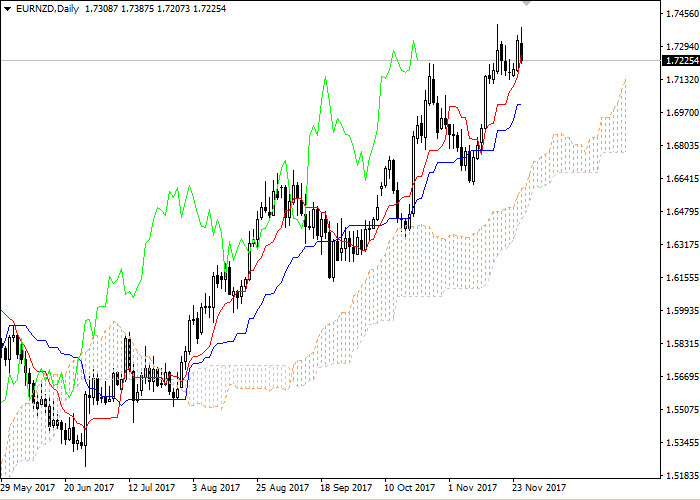Click the EURNZD,Daily chart title
This screenshot has width=700, height=500.
point(47,8)
